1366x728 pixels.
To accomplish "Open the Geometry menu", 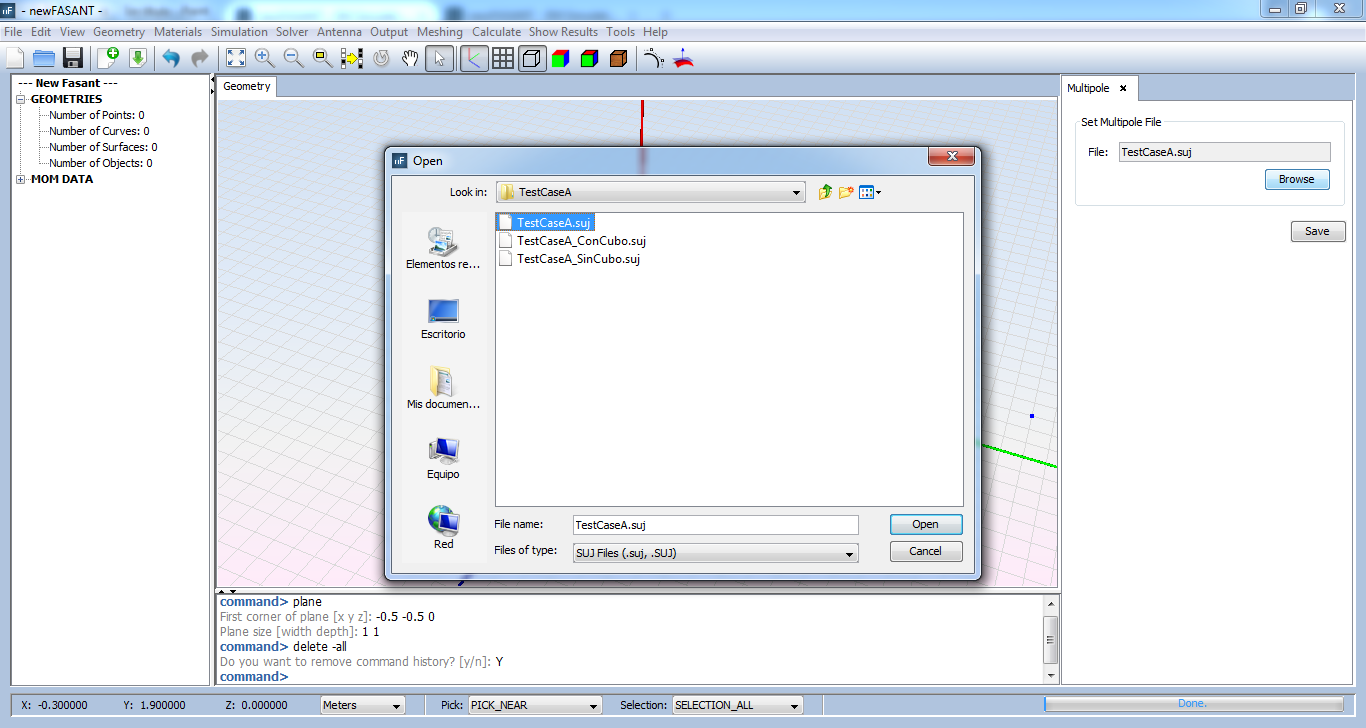I will click(119, 32).
